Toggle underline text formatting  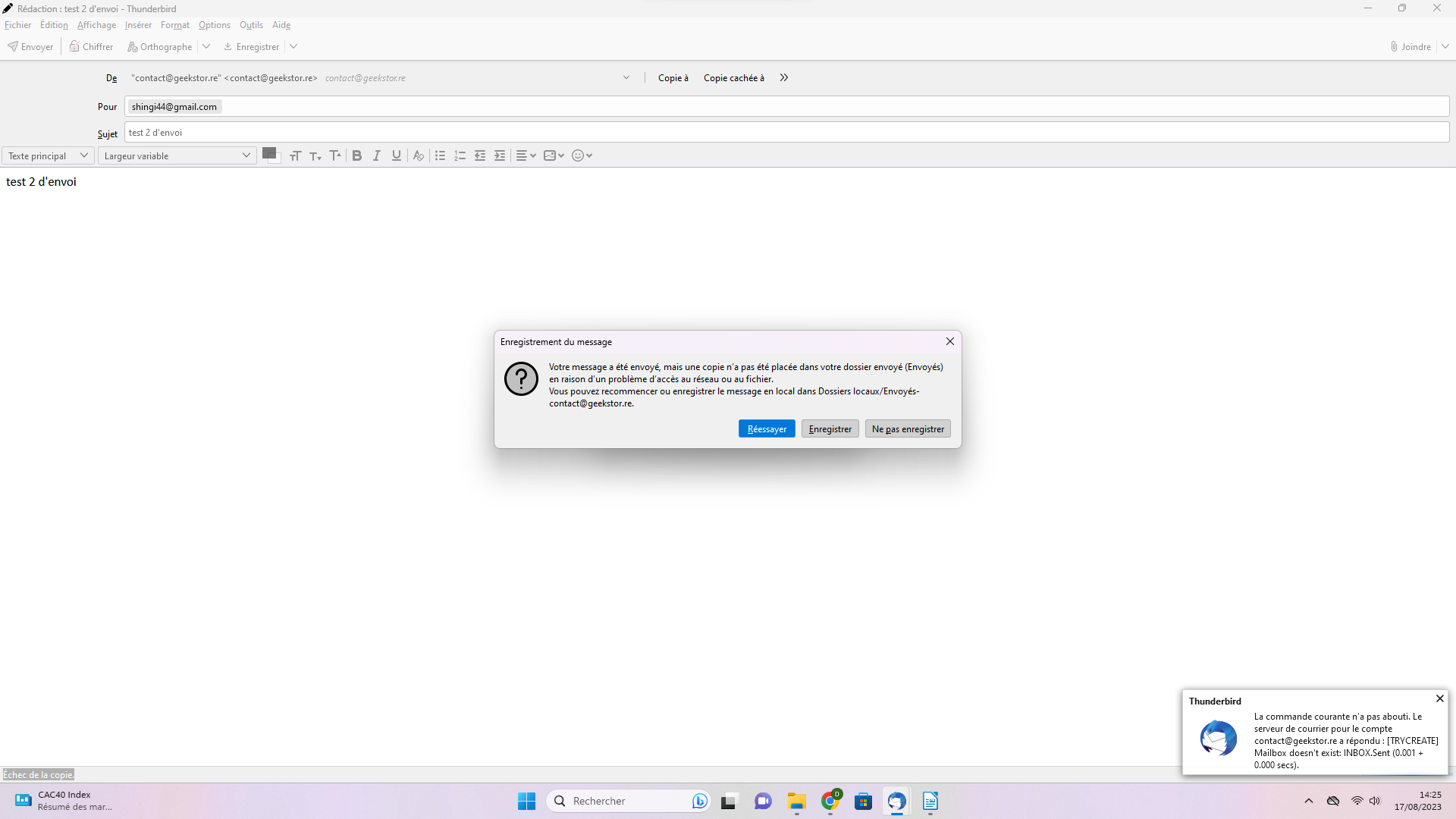(396, 155)
